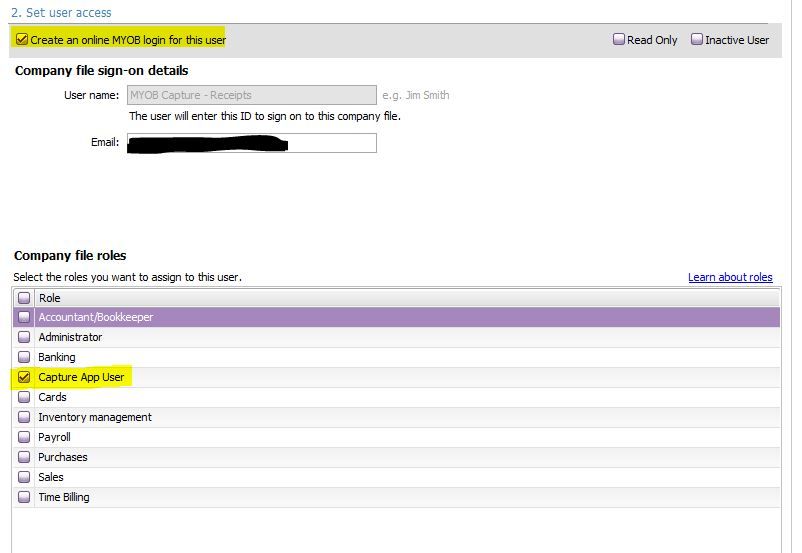Enable the Banking role checkbox

(x=24, y=357)
